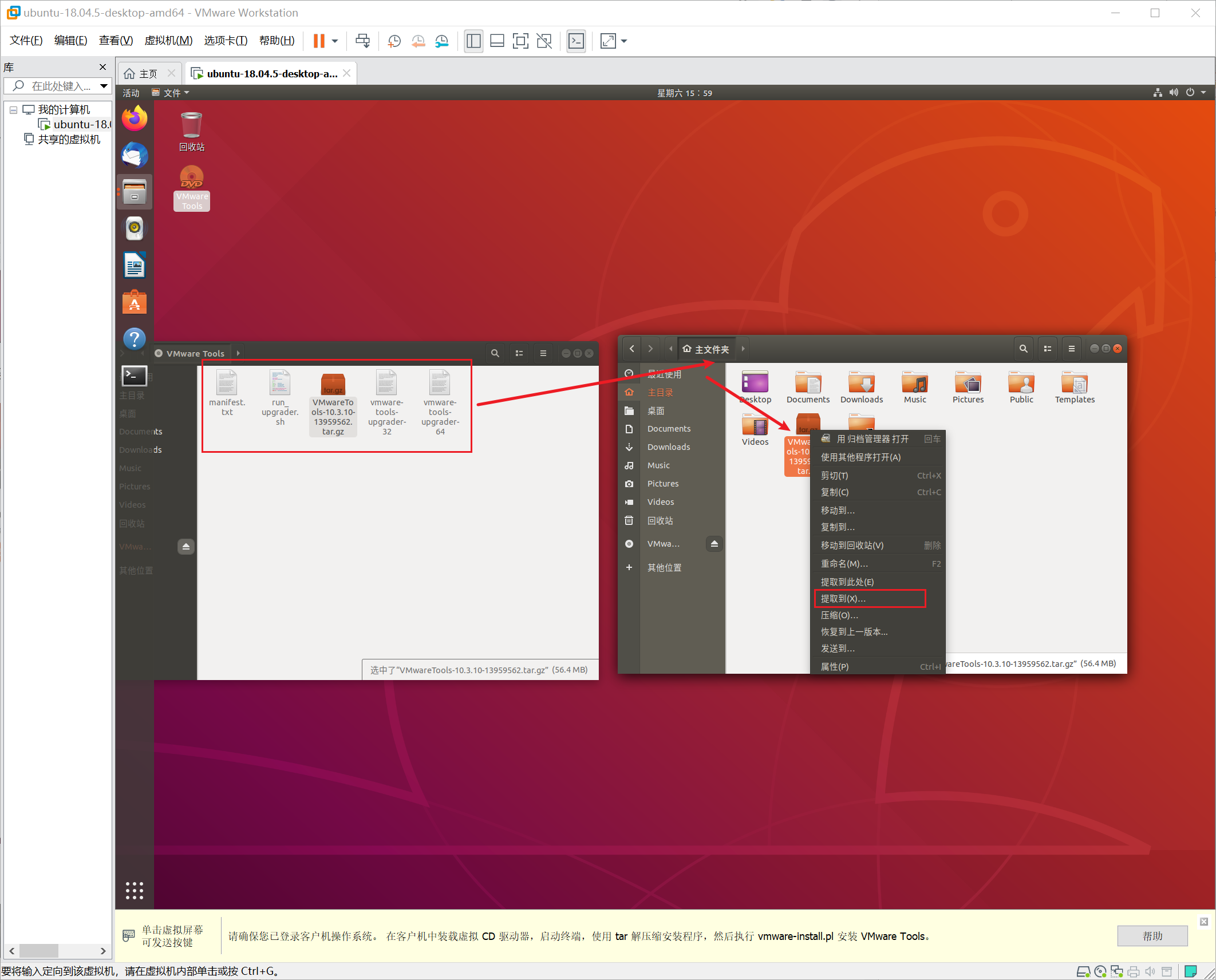
Task: Close the 库 library panel
Action: coord(103,67)
